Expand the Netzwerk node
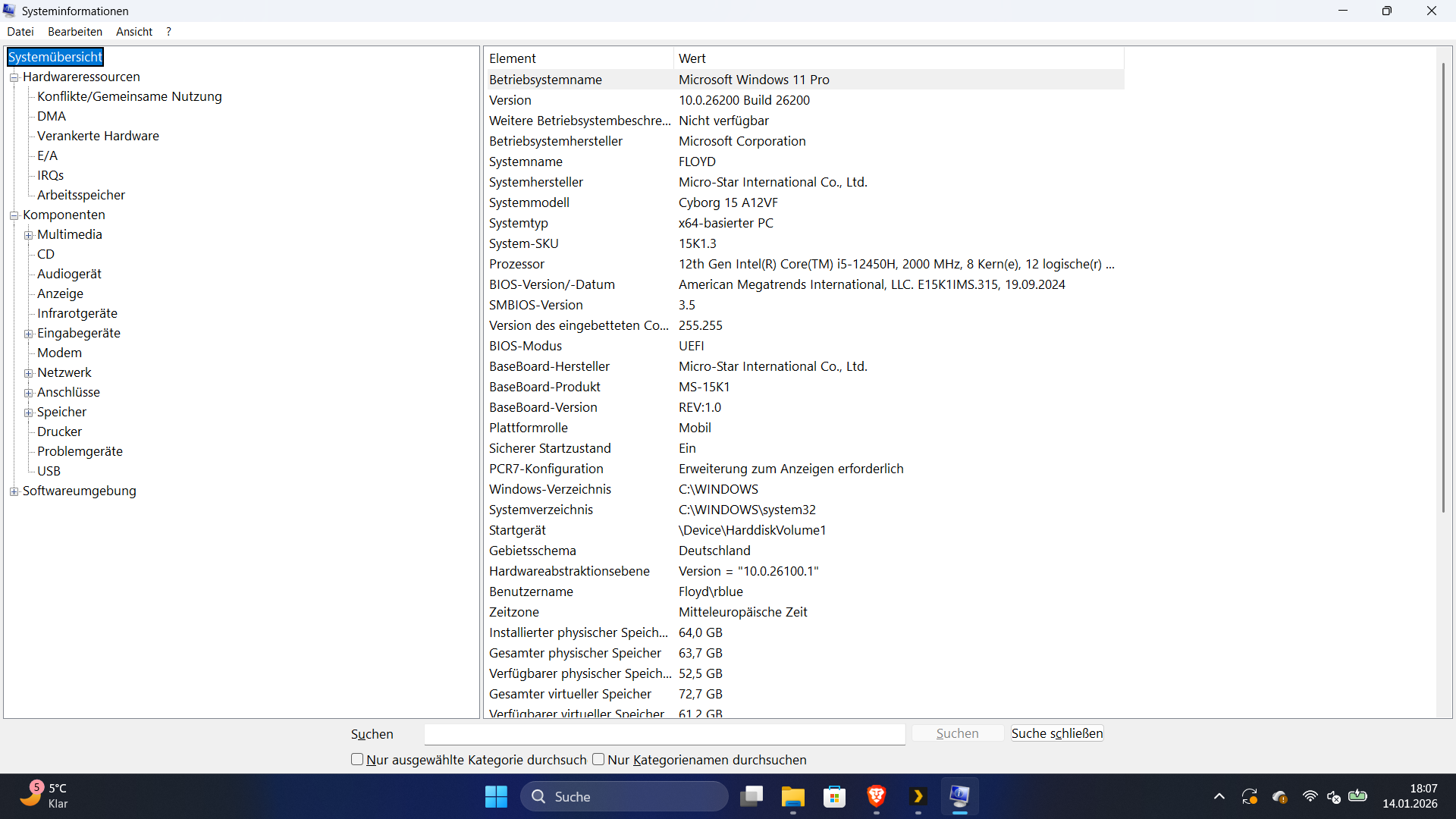1456x819 pixels. [28, 372]
